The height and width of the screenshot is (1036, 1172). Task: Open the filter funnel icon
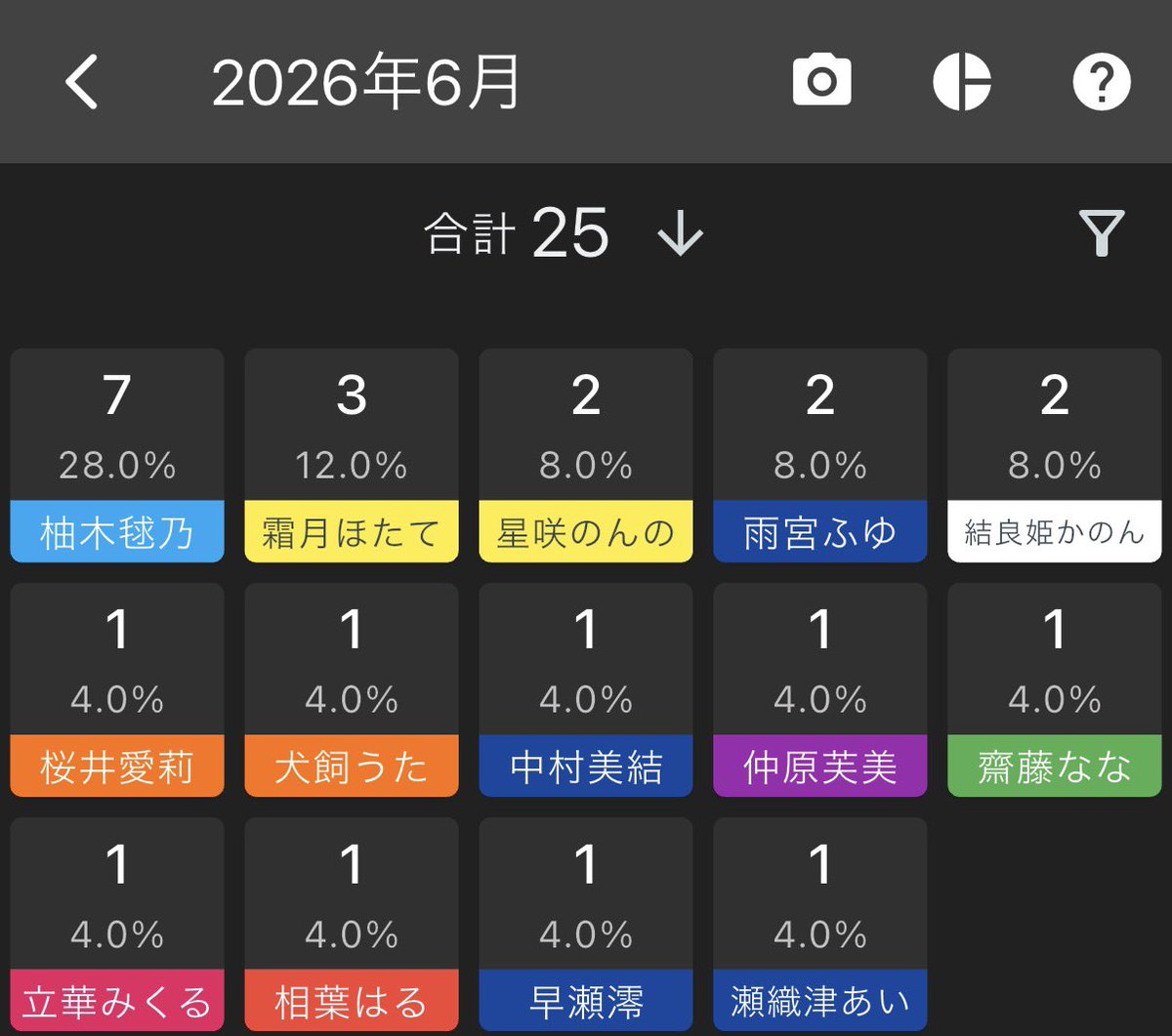[x=1102, y=233]
